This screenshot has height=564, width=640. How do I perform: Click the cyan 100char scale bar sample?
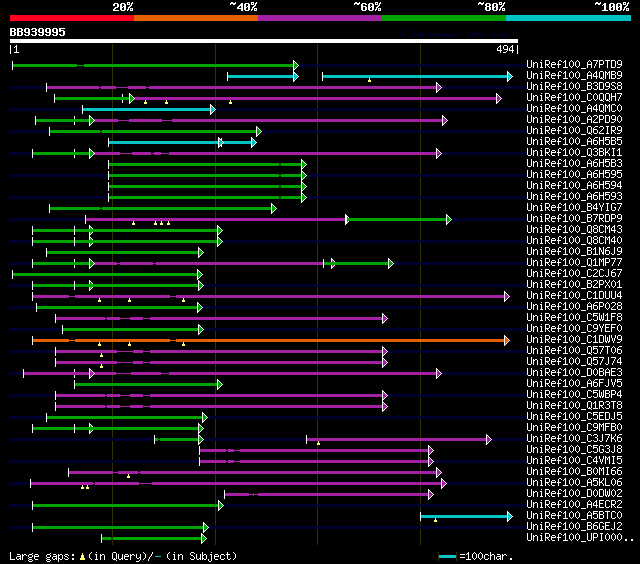click(447, 556)
